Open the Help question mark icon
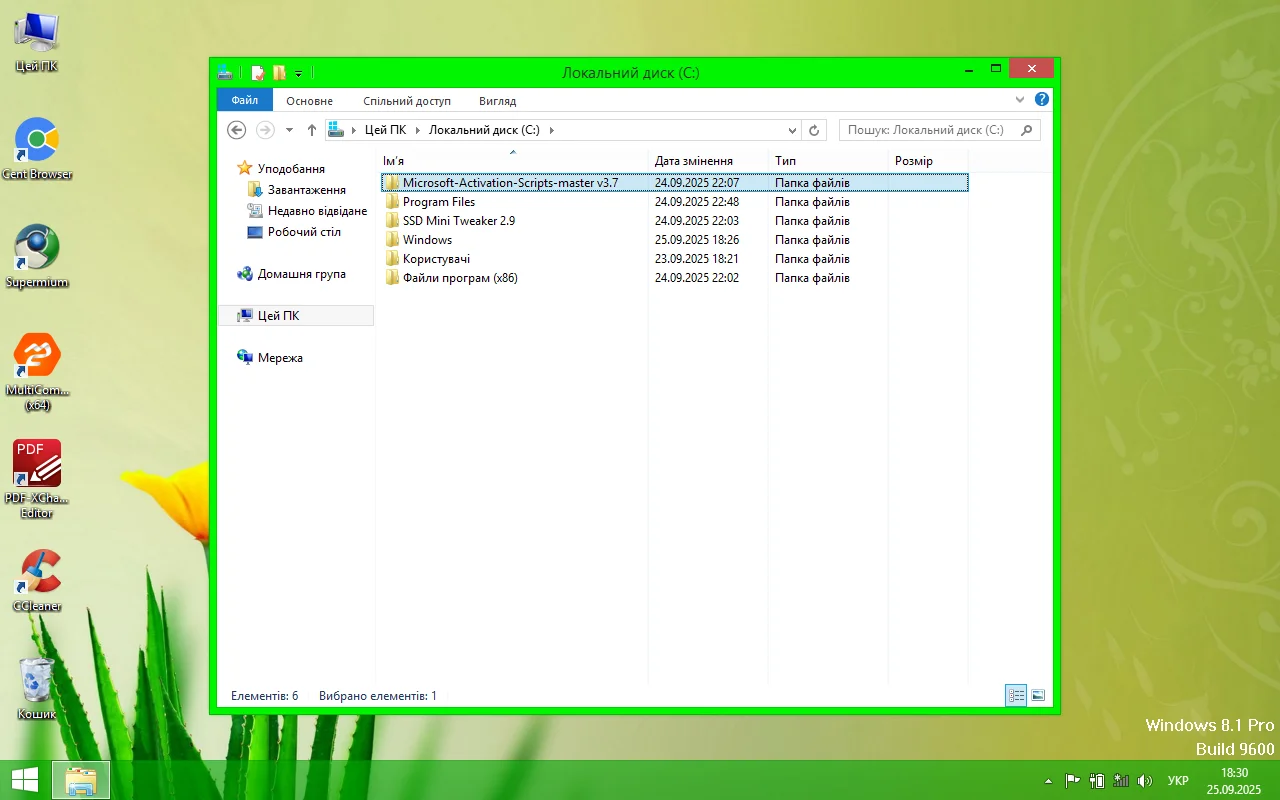Image resolution: width=1280 pixels, height=800 pixels. tap(1041, 100)
